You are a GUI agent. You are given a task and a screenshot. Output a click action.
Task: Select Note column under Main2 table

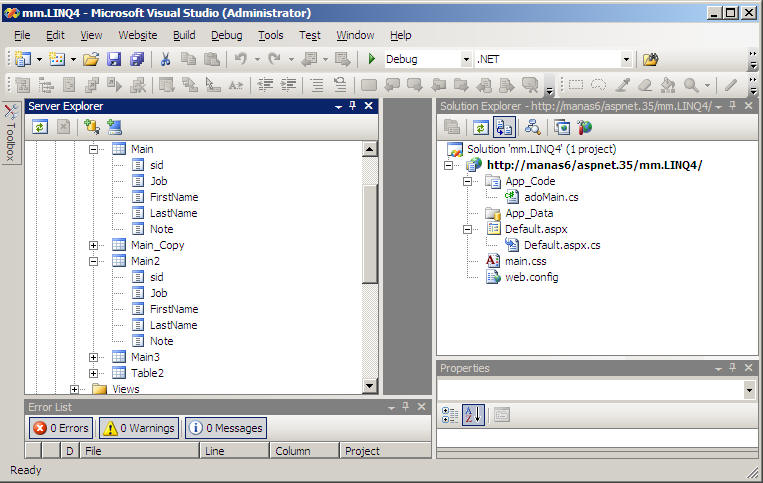[162, 341]
